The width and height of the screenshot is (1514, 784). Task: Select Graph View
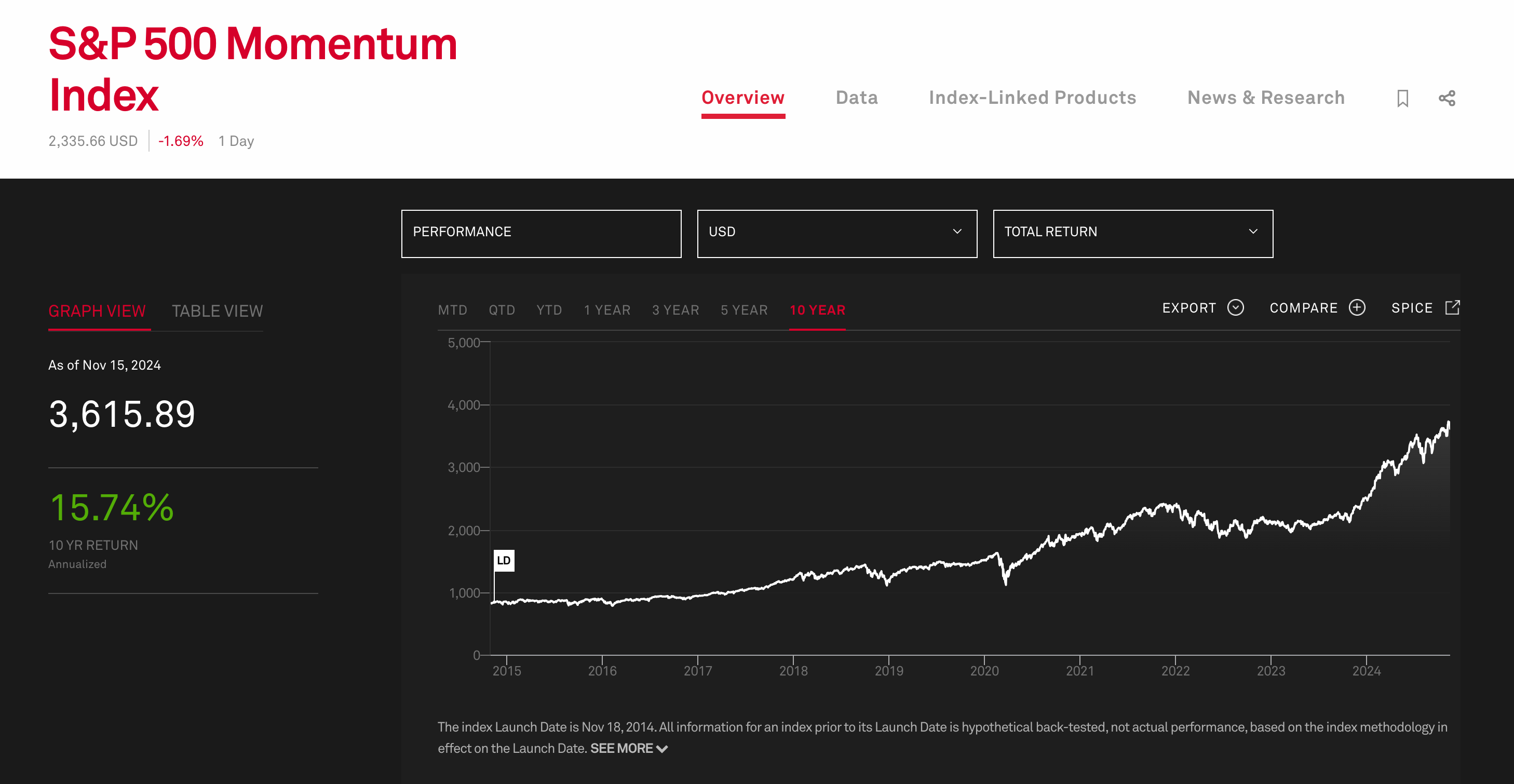point(97,311)
